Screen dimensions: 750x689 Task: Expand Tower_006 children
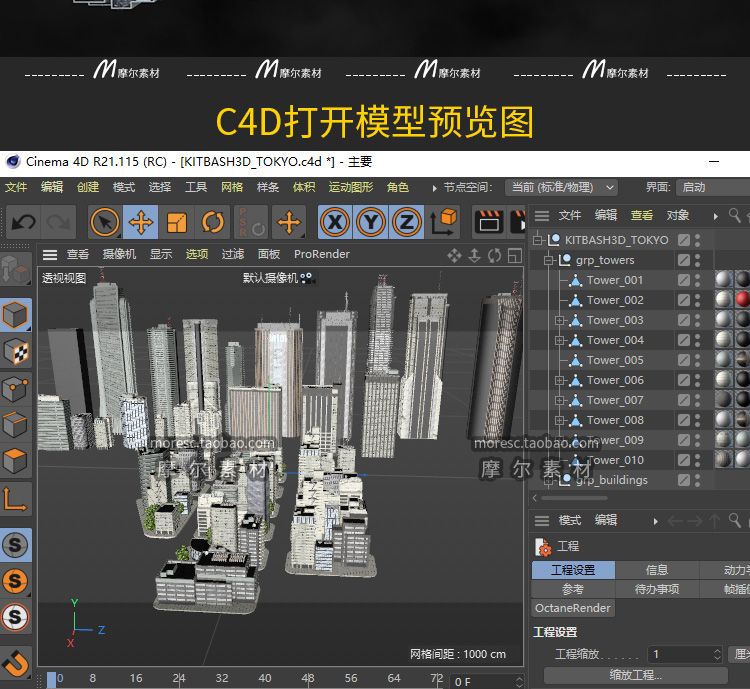coord(559,380)
